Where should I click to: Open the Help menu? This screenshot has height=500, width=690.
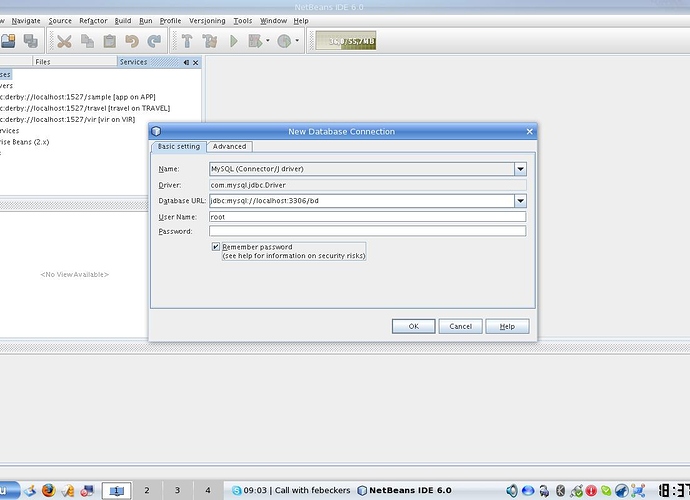pyautogui.click(x=301, y=21)
